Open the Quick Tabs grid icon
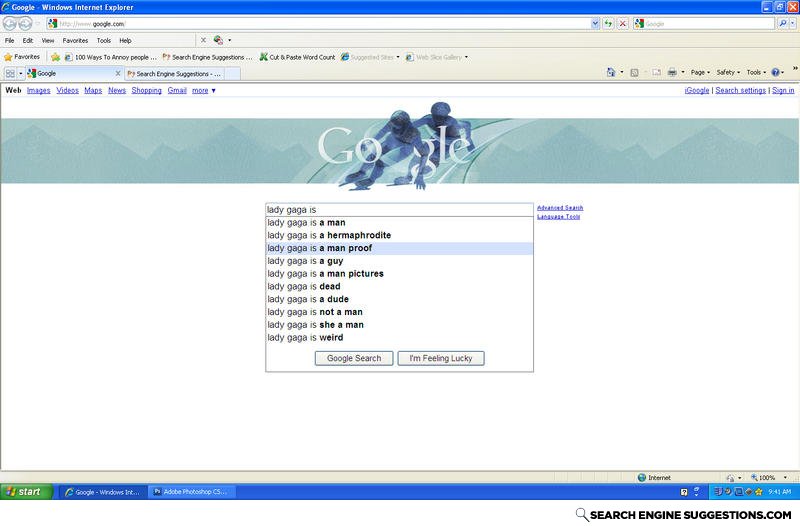This screenshot has height=526, width=800. pyautogui.click(x=10, y=73)
